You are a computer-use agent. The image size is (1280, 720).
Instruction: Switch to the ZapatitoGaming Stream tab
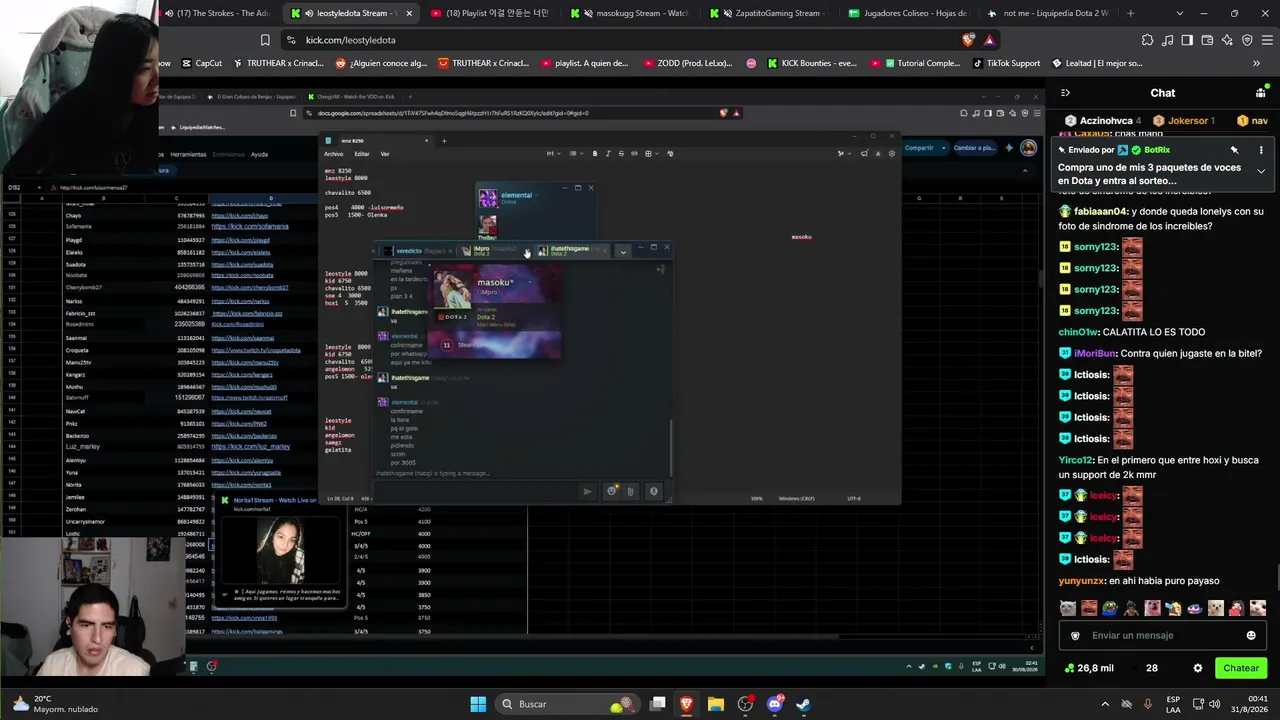click(x=769, y=13)
